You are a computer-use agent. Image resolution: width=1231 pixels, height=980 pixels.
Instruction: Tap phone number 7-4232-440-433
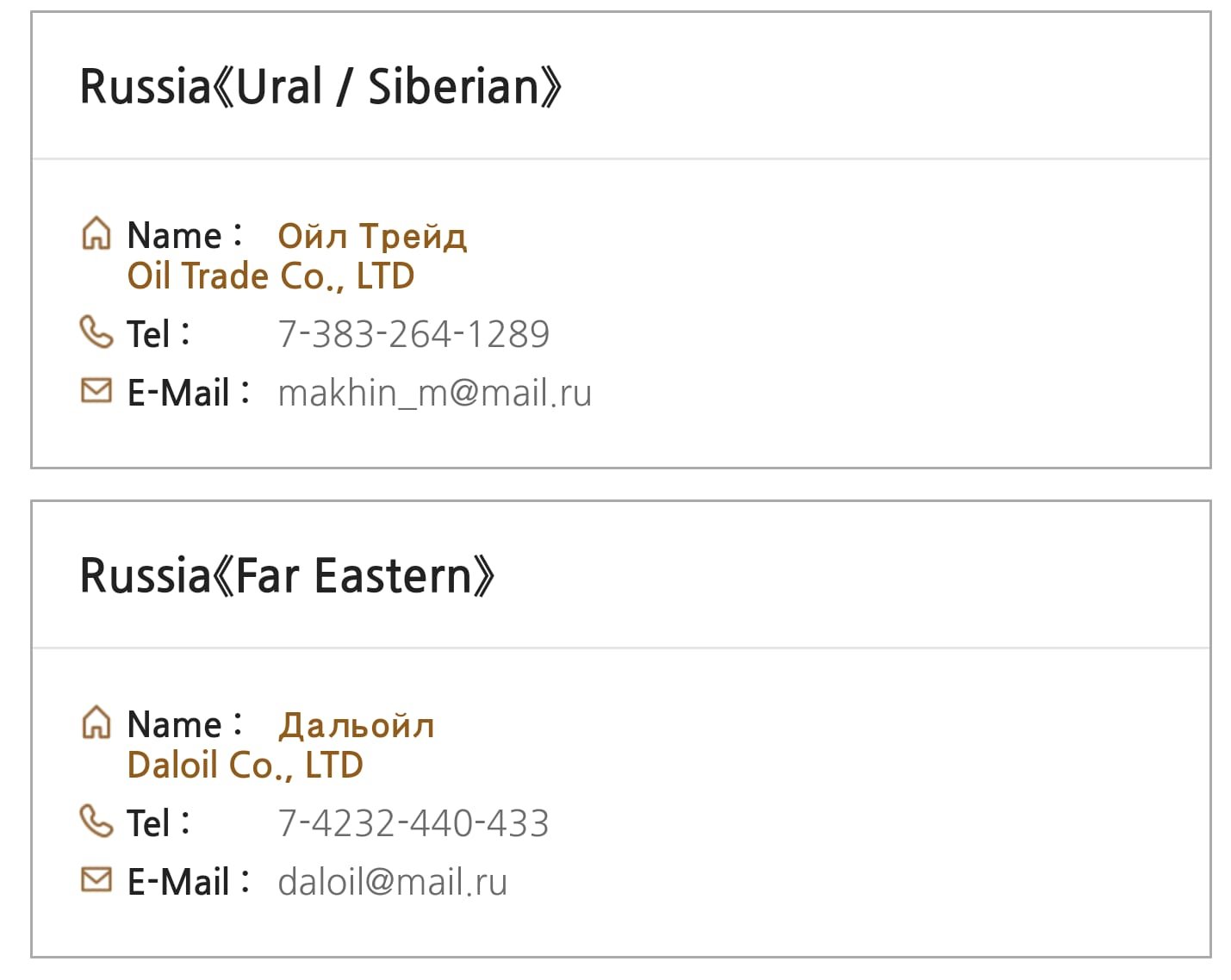pyautogui.click(x=413, y=823)
